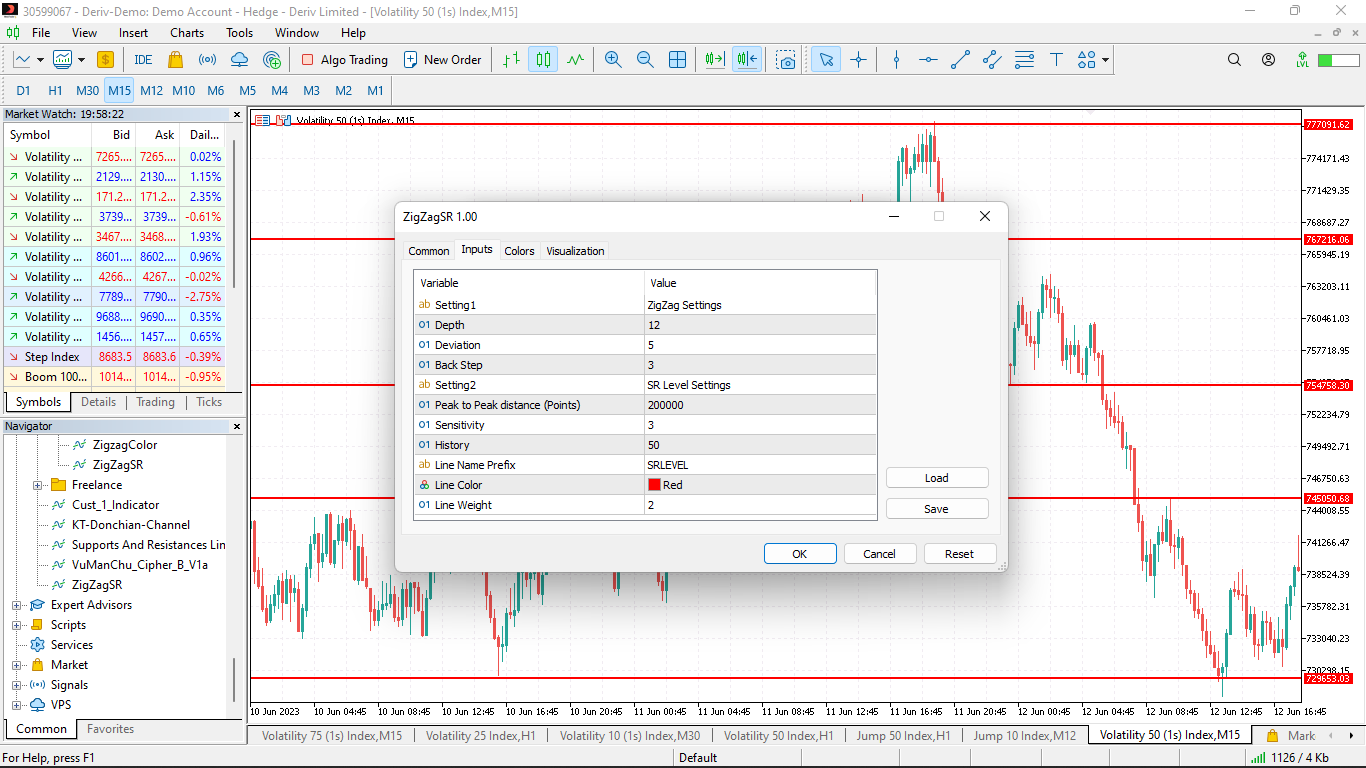This screenshot has height=768, width=1366.
Task: Switch to the Visualization tab in dialog
Action: click(575, 251)
